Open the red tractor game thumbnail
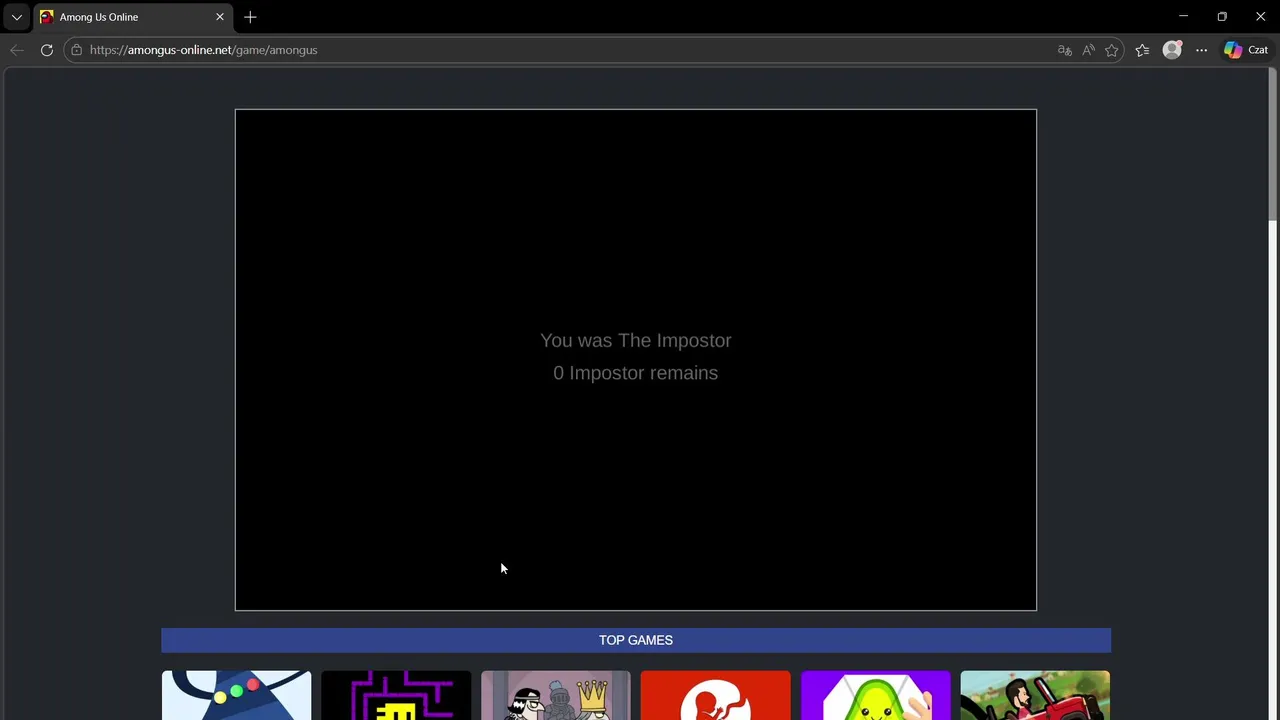 tap(1035, 695)
